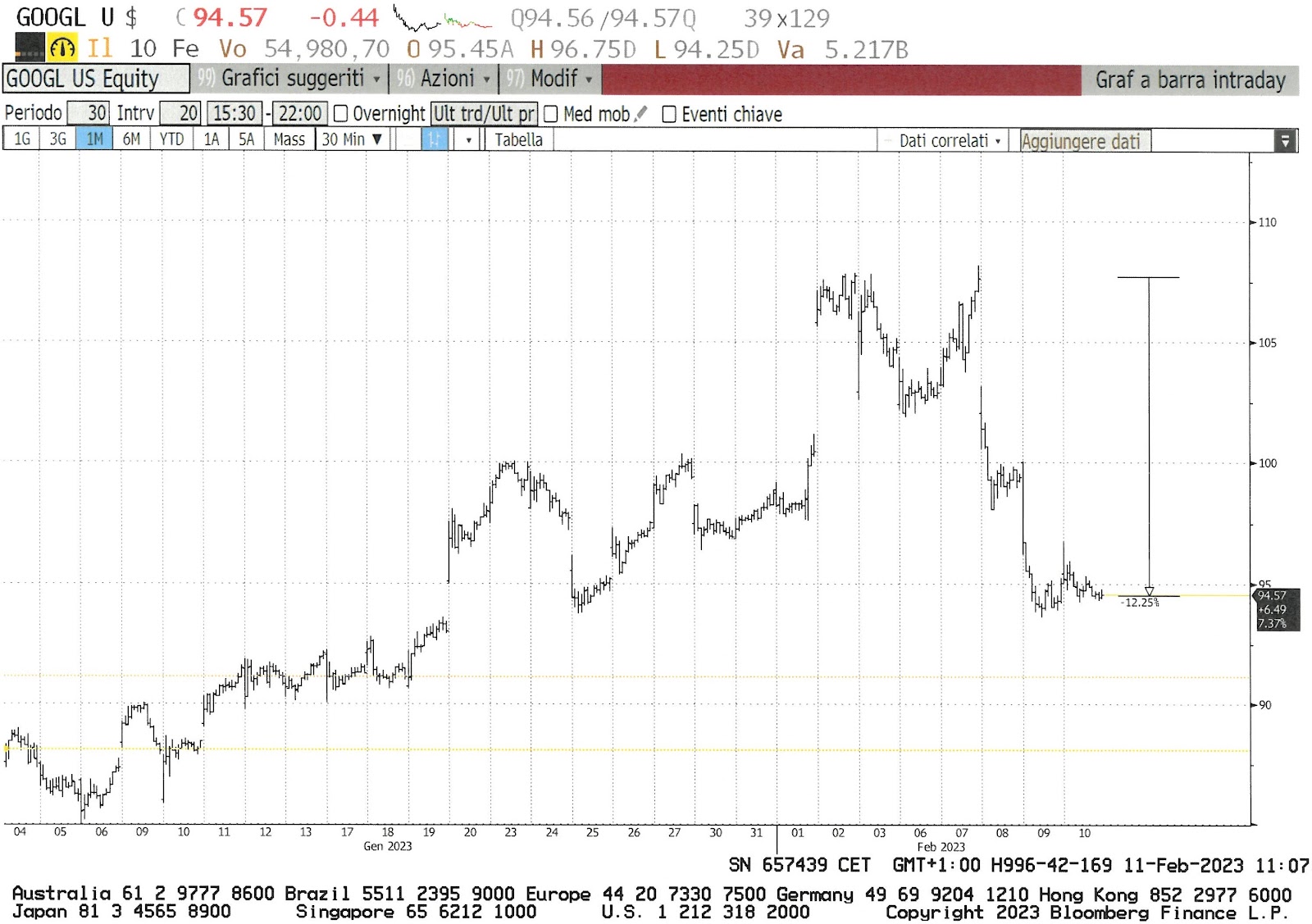Image resolution: width=1312 pixels, height=924 pixels.
Task: Open the yellow gauge indicator icon
Action: click(x=62, y=48)
